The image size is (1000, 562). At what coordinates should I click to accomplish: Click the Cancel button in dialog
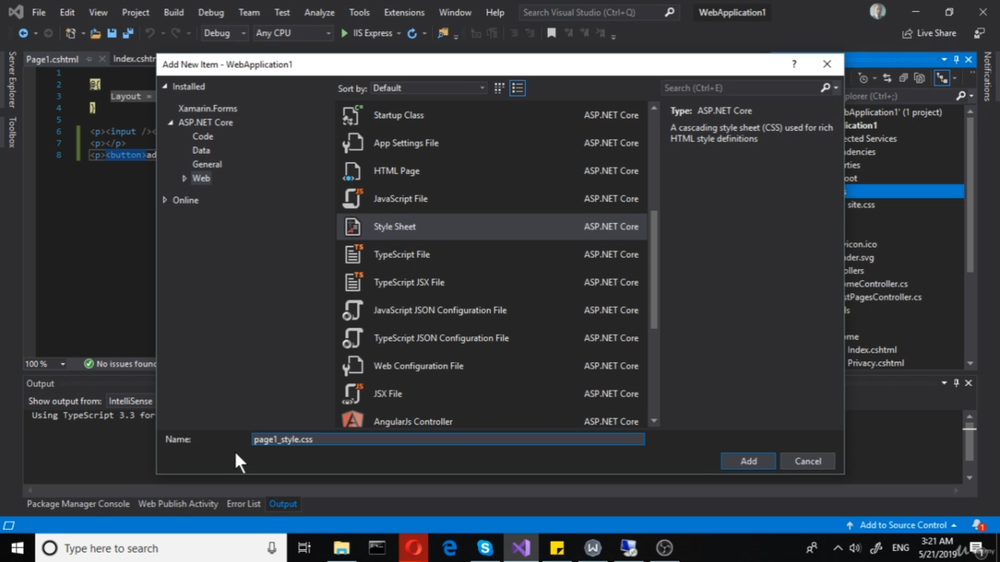(x=808, y=461)
